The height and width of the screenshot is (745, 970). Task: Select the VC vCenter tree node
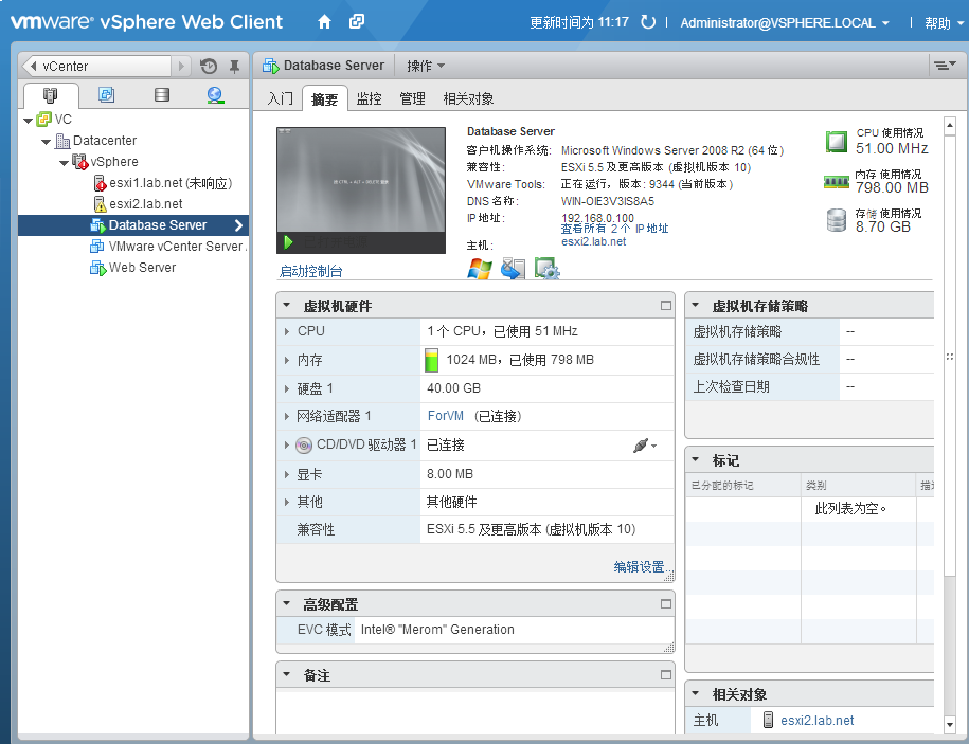coord(54,119)
